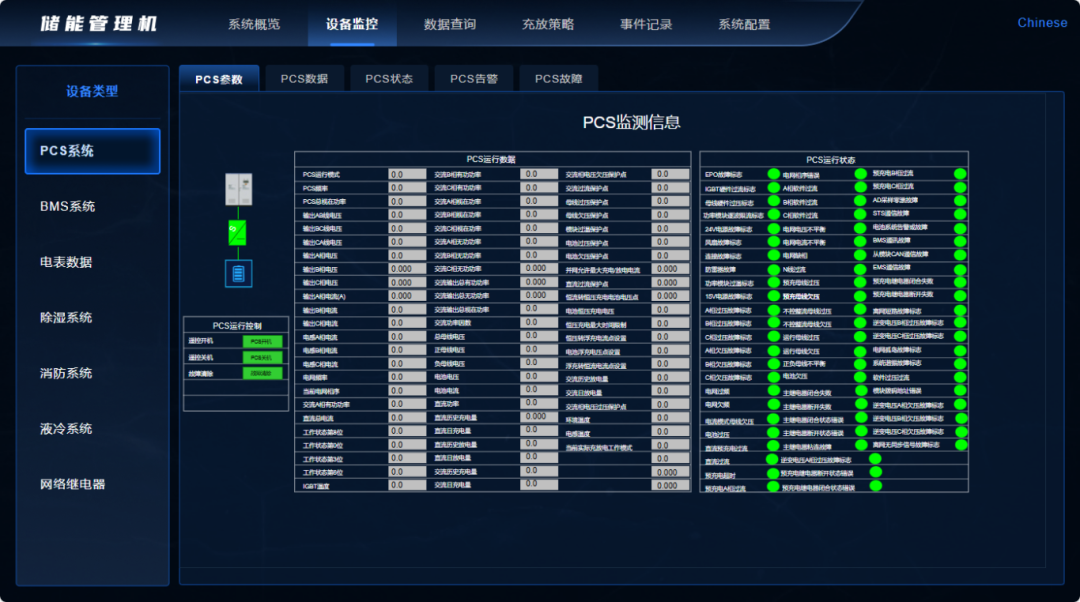Click the 直流功率 value field
1080x602 pixels.
[539, 403]
